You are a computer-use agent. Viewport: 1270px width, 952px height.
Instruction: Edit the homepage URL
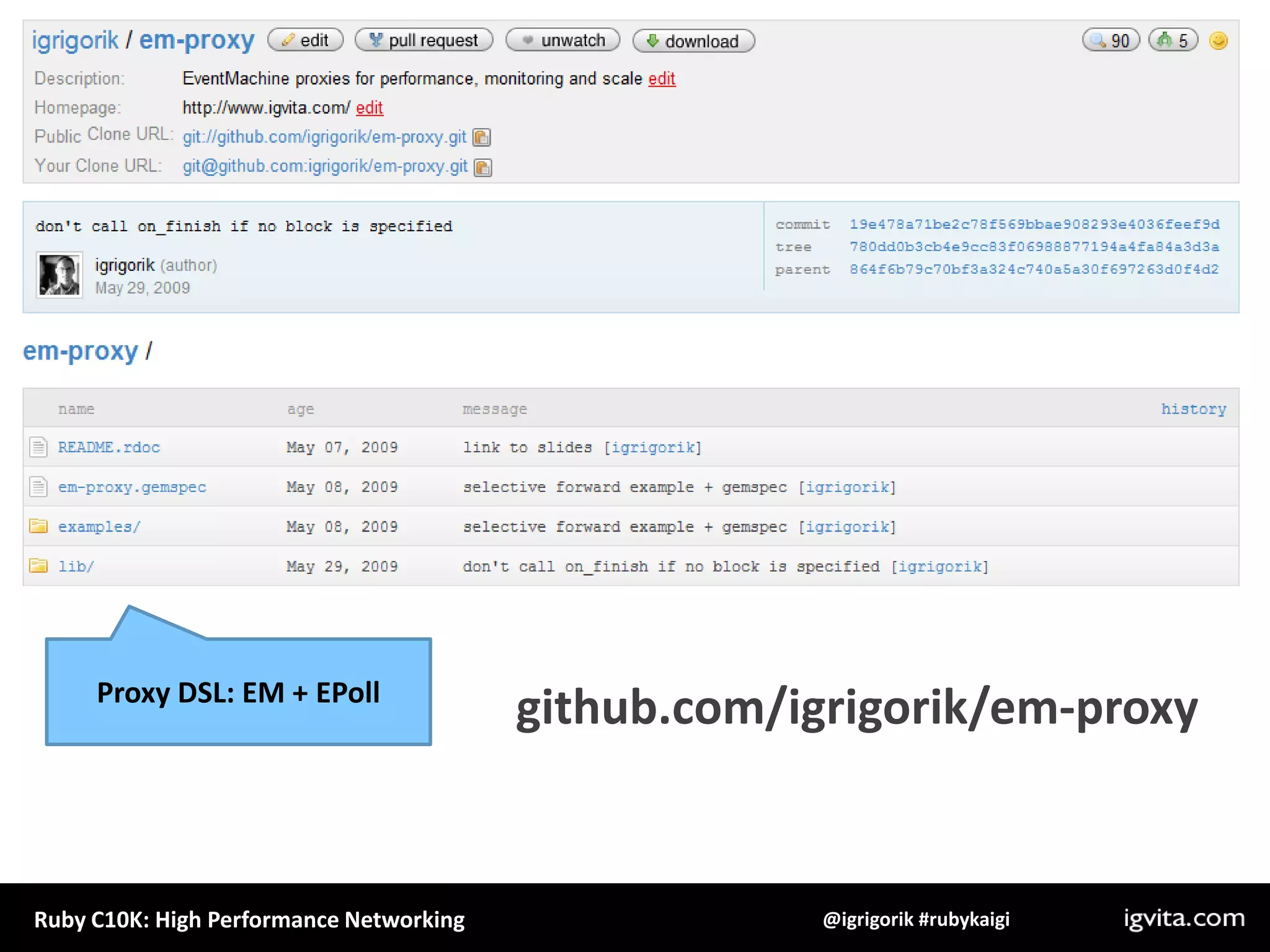(x=369, y=108)
